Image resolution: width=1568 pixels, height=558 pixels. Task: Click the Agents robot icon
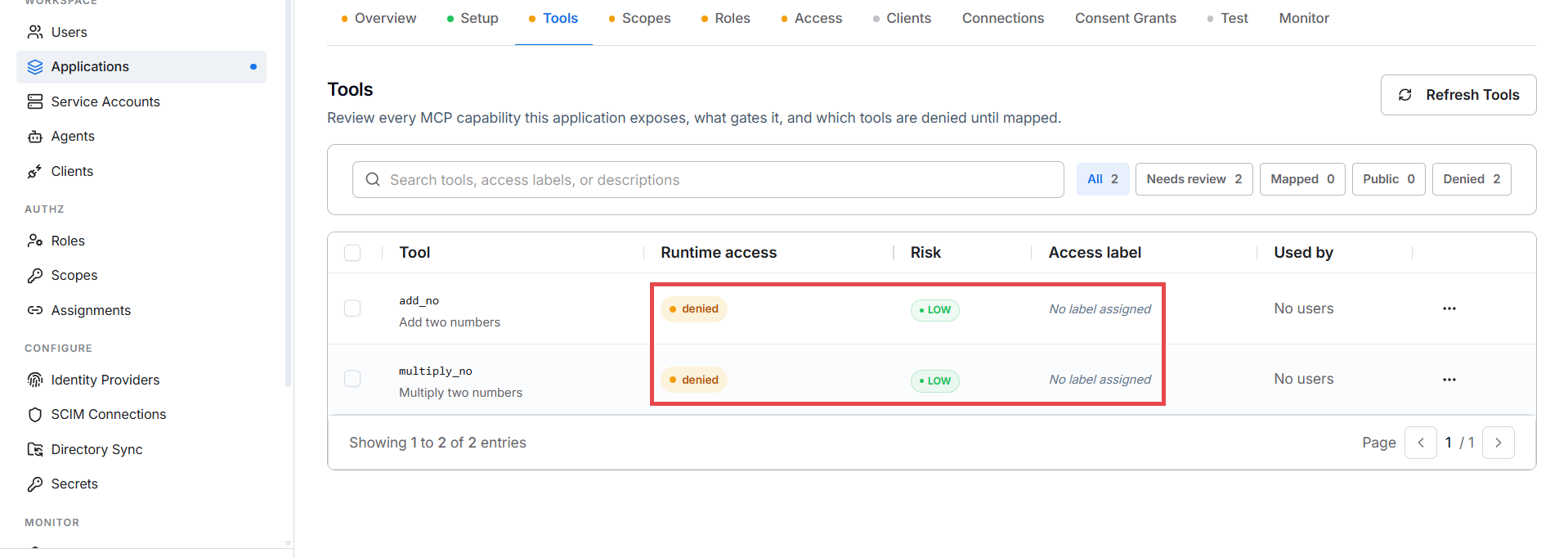35,137
